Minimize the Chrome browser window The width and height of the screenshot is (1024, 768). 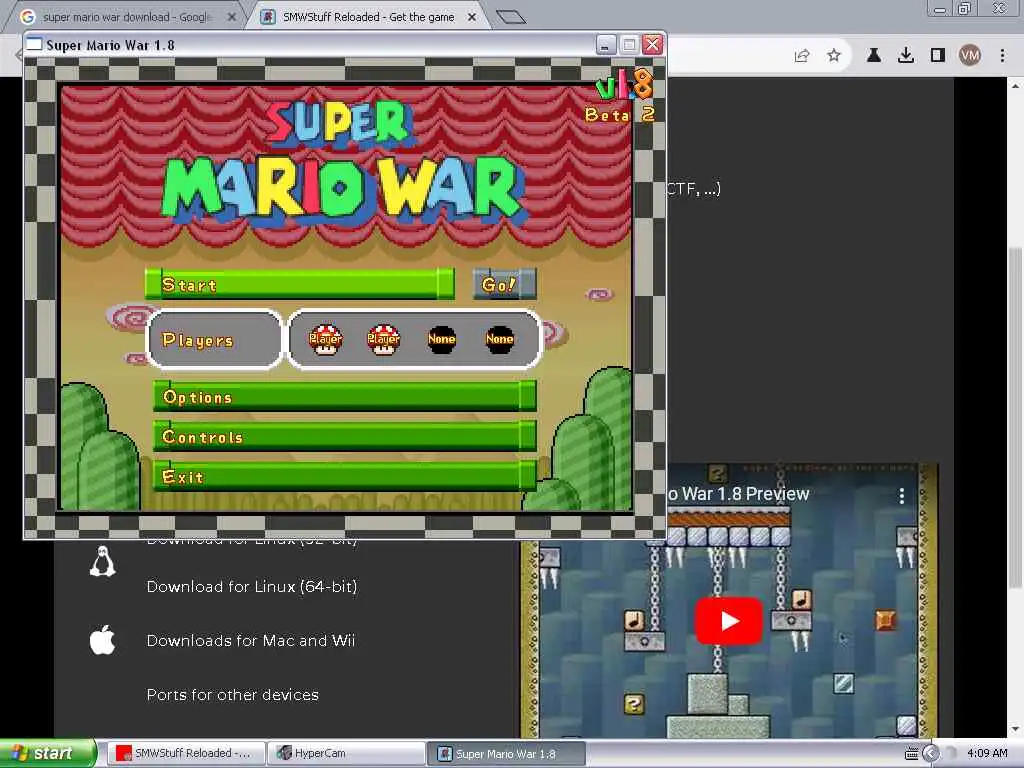(x=940, y=9)
